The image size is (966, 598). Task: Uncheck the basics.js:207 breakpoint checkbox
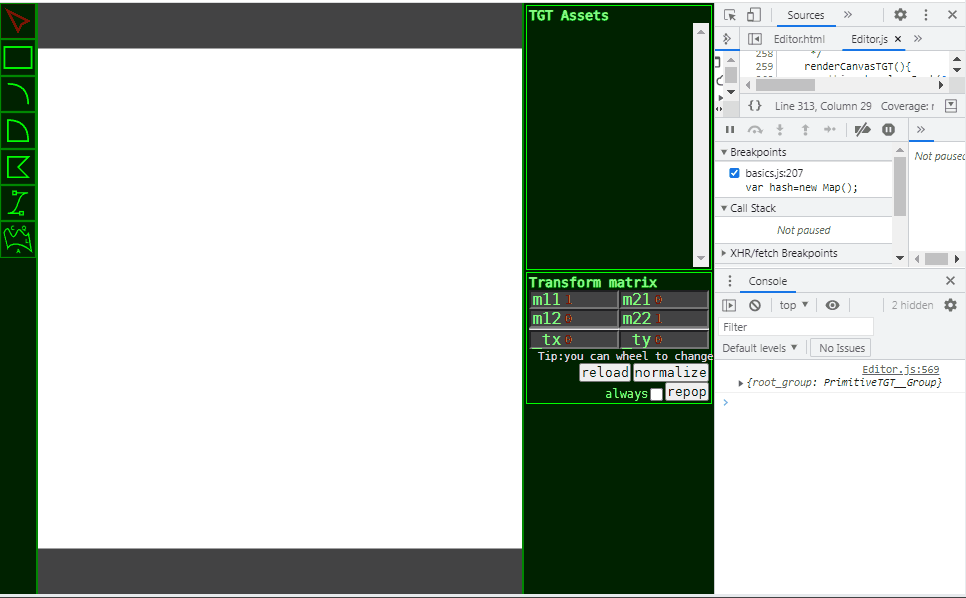(734, 173)
